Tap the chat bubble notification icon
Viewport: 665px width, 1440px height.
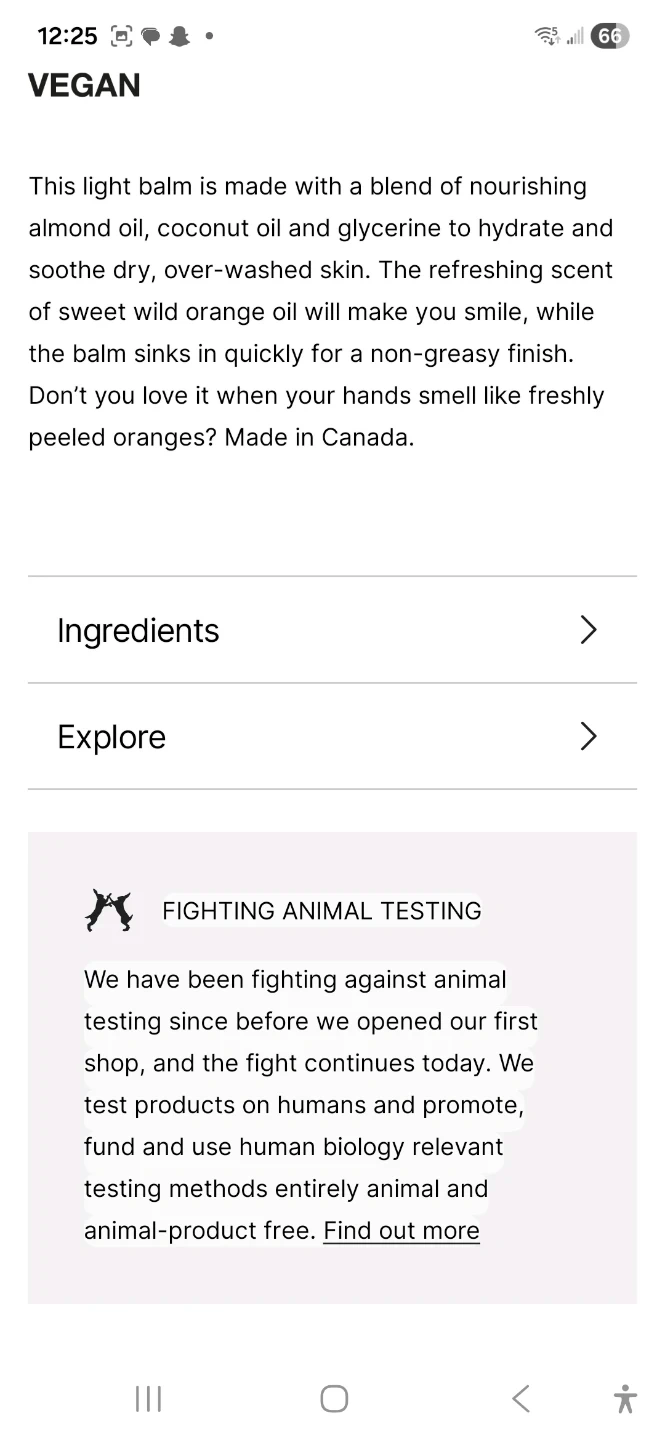(x=151, y=37)
